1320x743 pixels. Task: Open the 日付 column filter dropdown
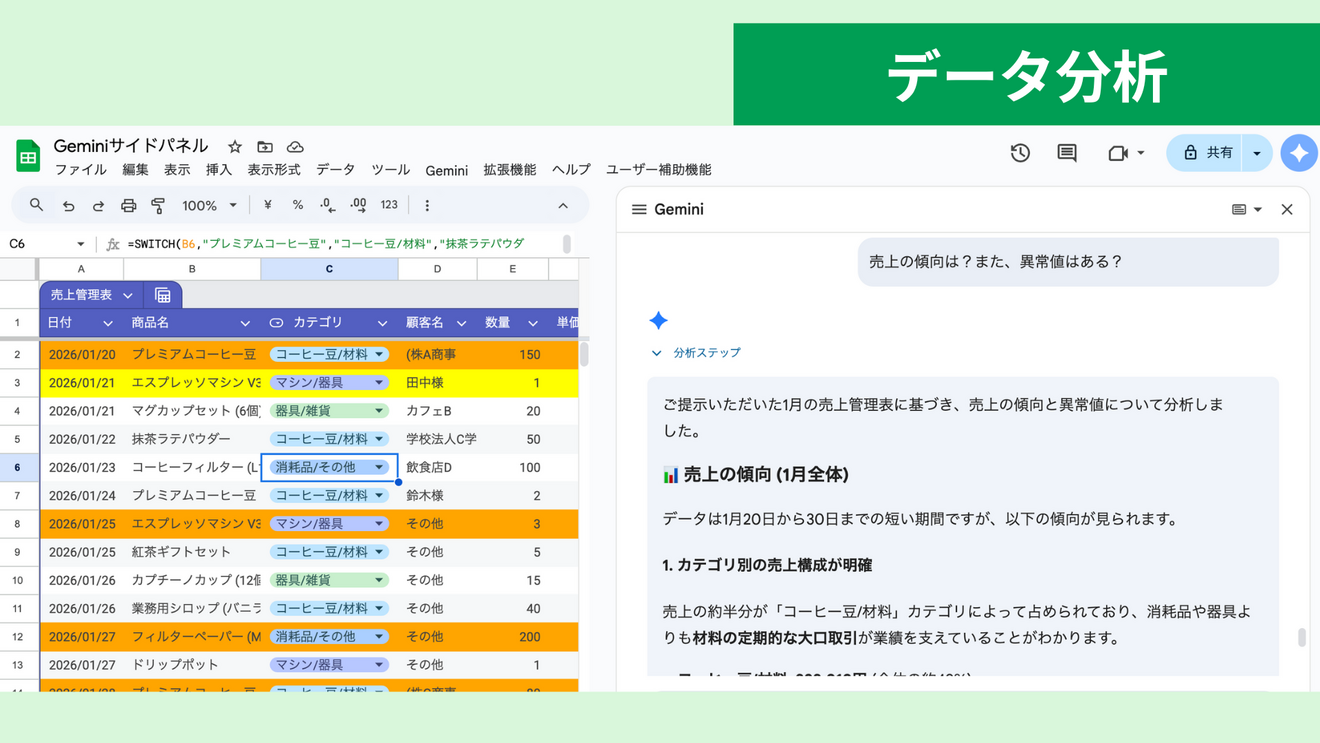107,323
